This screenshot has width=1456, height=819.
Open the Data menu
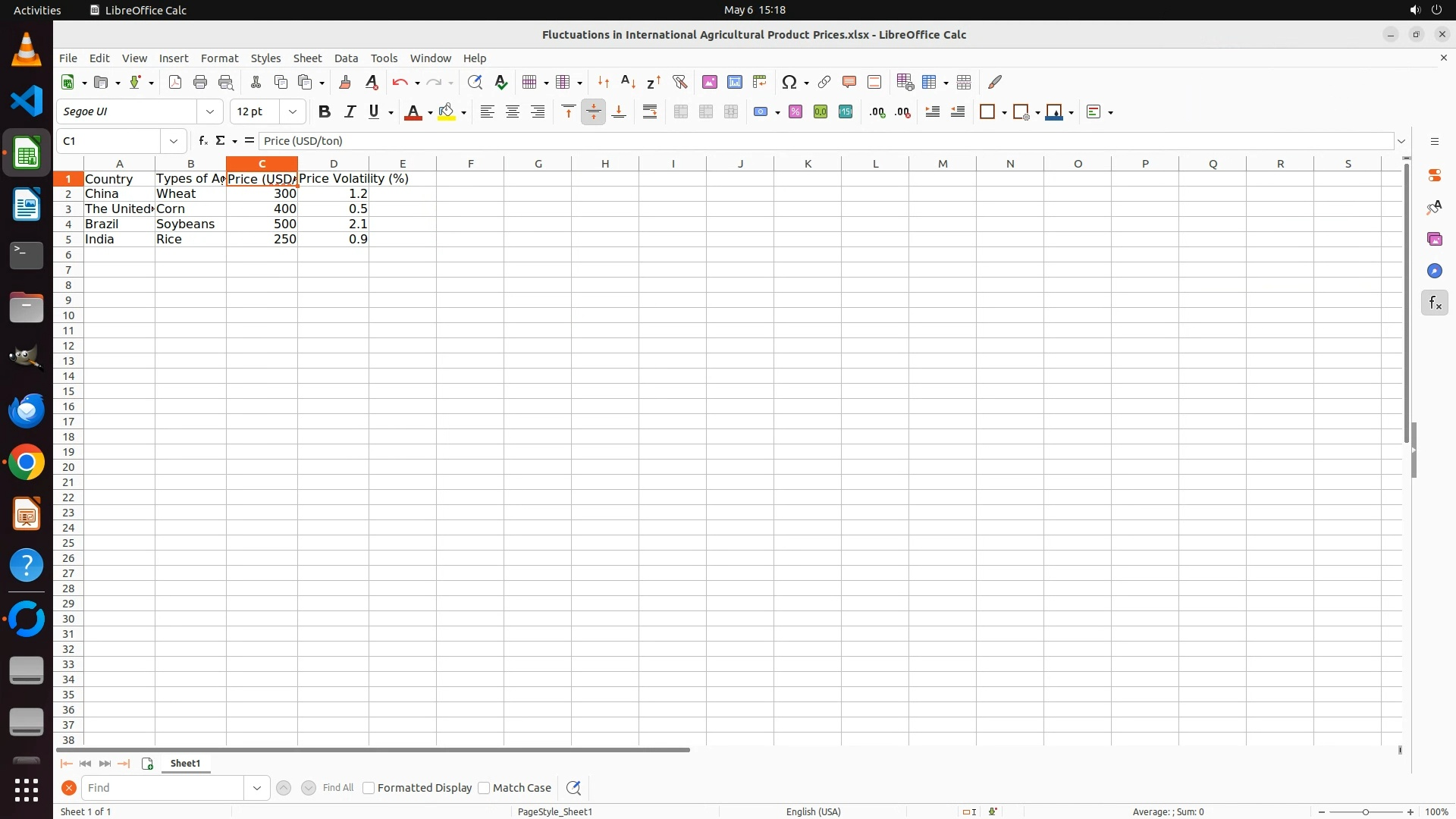[346, 58]
